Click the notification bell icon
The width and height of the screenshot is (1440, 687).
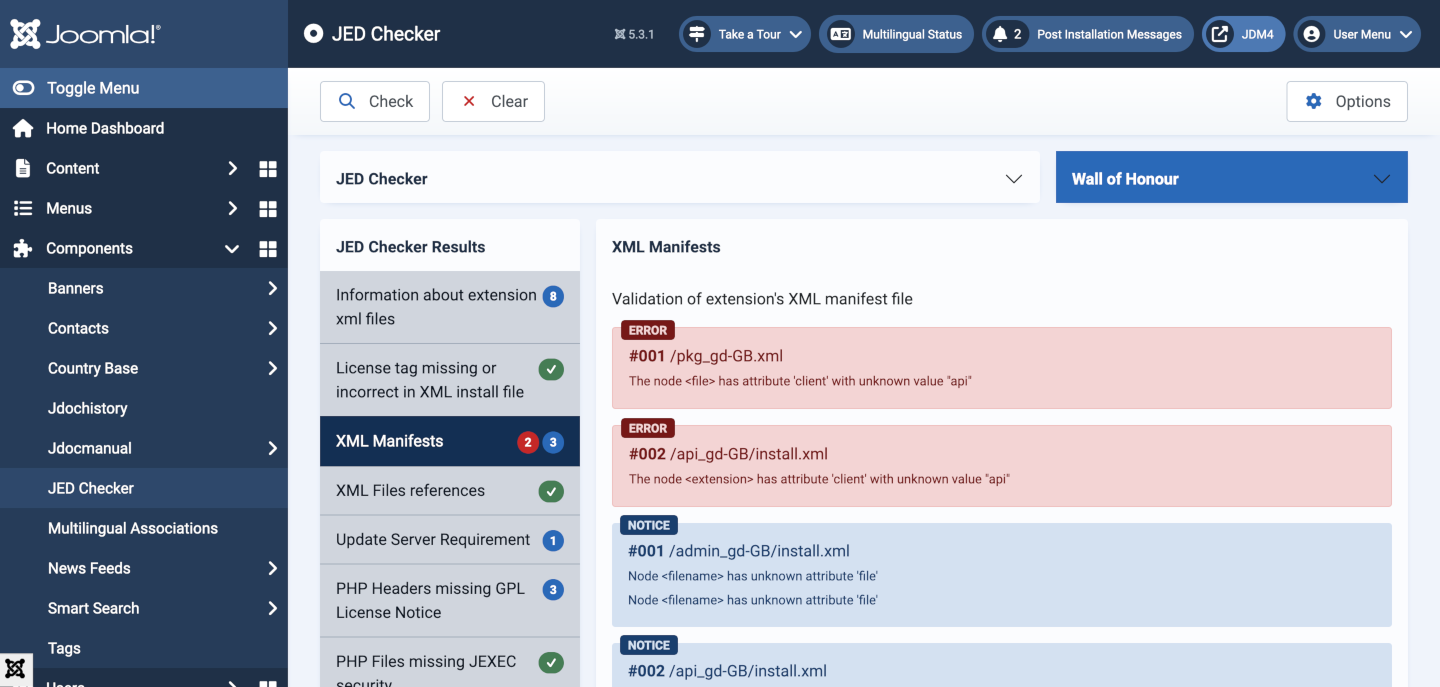point(999,34)
